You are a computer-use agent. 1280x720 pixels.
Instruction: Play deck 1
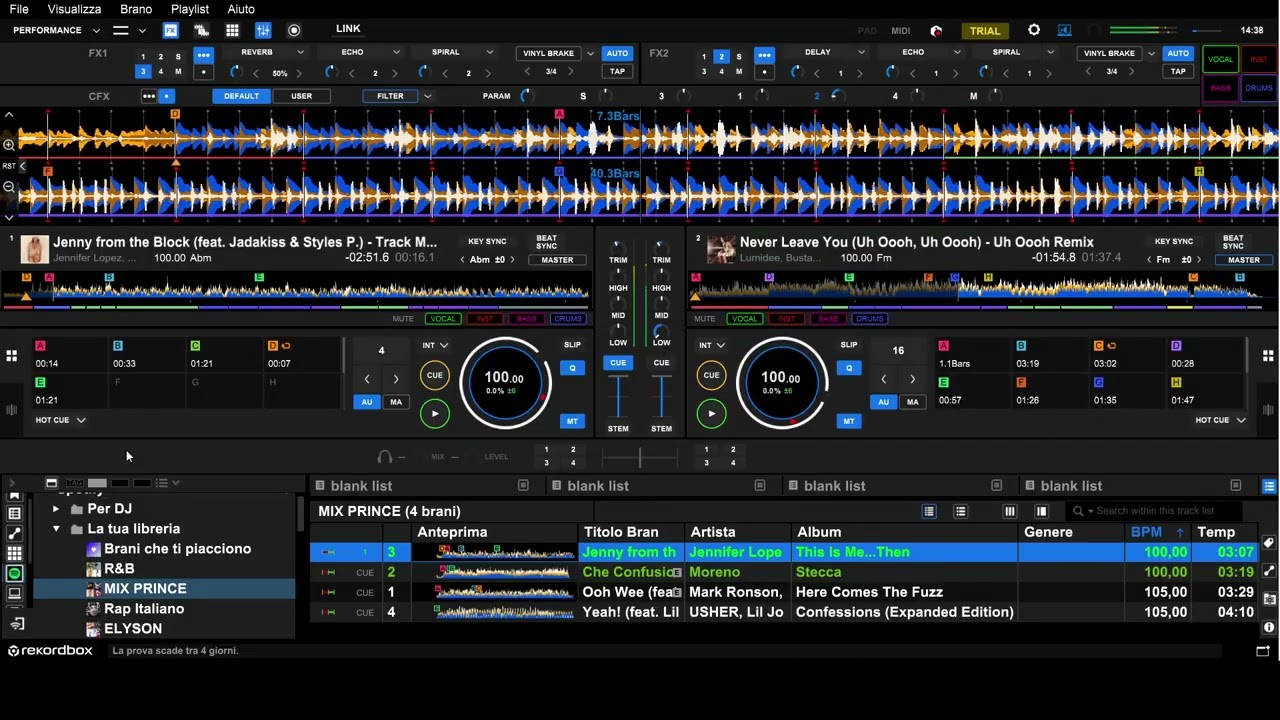[x=435, y=413]
